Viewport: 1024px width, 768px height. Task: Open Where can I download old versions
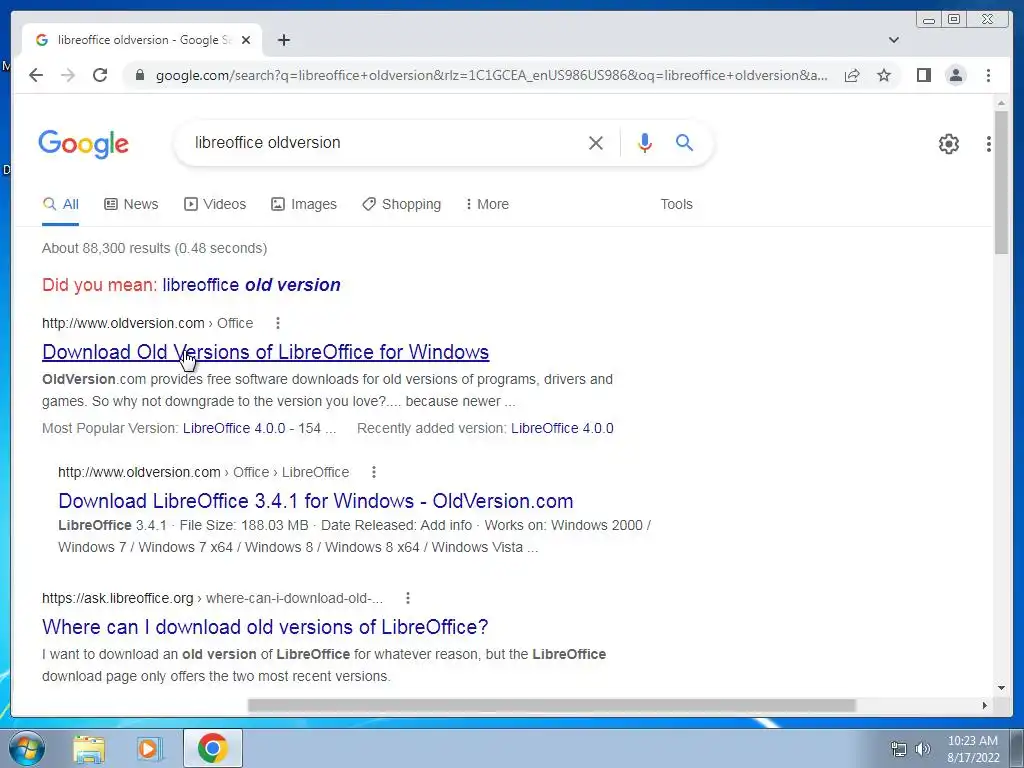[x=265, y=627]
